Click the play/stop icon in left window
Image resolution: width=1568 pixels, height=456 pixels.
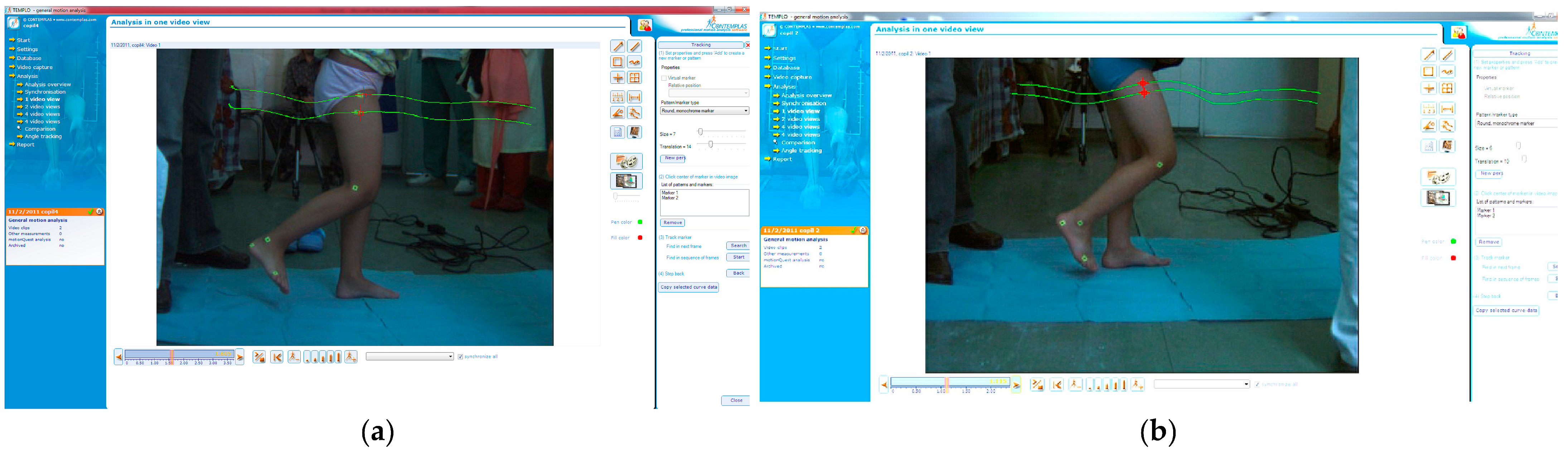pyautogui.click(x=259, y=357)
